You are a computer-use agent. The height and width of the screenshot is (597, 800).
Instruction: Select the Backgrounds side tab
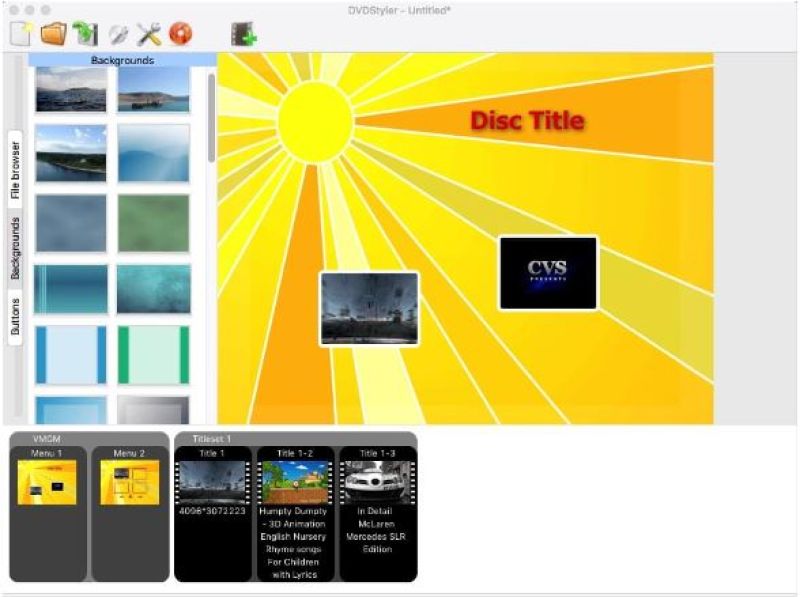[15, 247]
